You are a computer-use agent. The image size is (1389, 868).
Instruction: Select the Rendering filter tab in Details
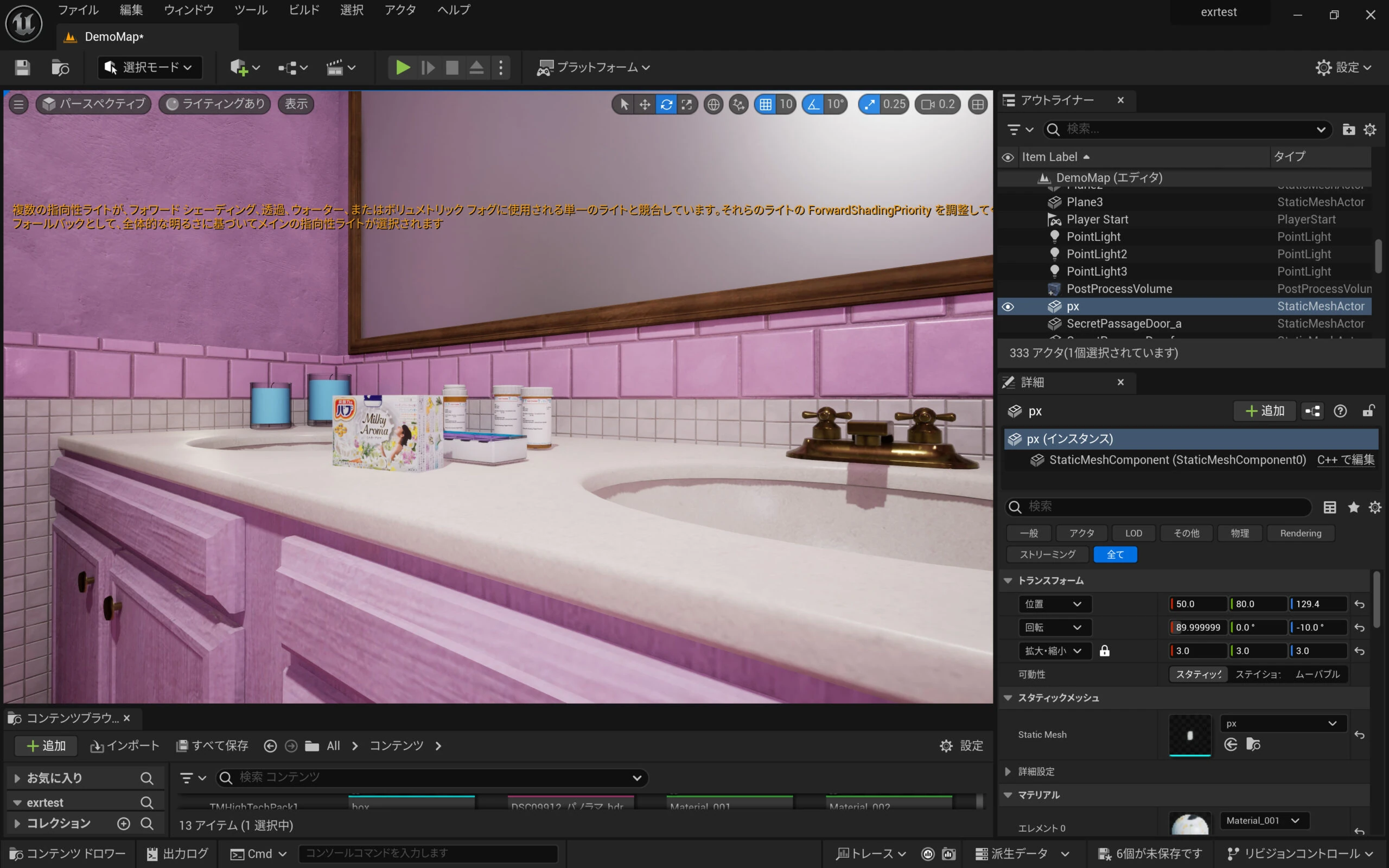[x=1300, y=533]
